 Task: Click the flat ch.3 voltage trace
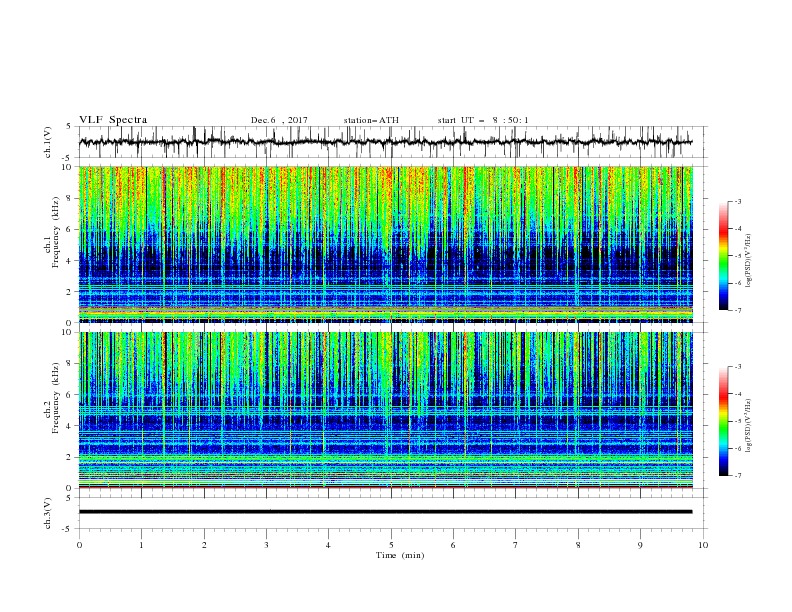click(x=385, y=512)
